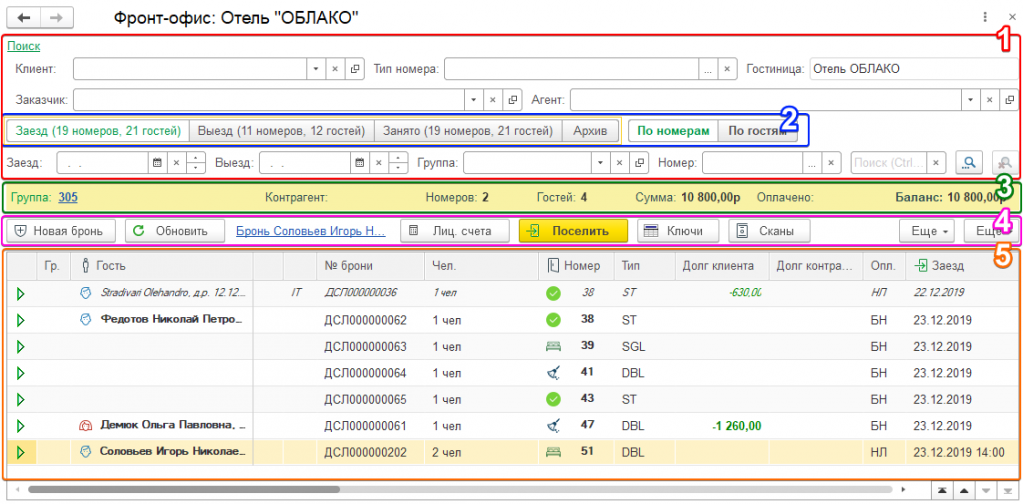Clear the Заказчик field with the x icon
The width and height of the screenshot is (1023, 504).
(x=491, y=100)
